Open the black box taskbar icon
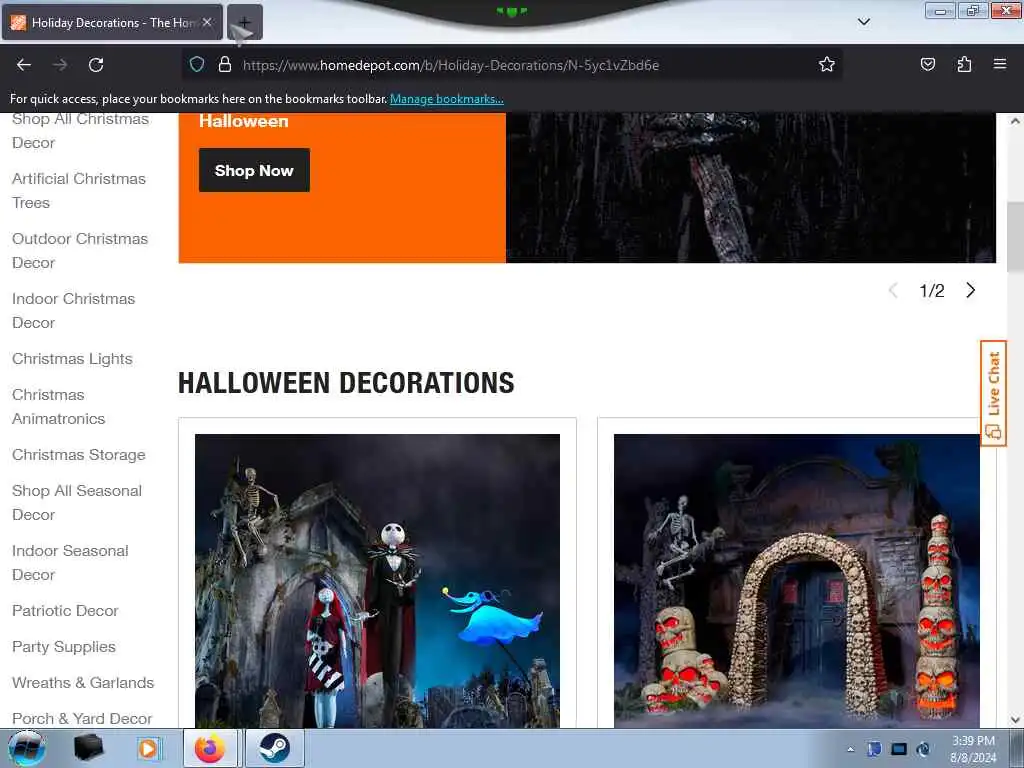This screenshot has height=768, width=1024. point(89,748)
